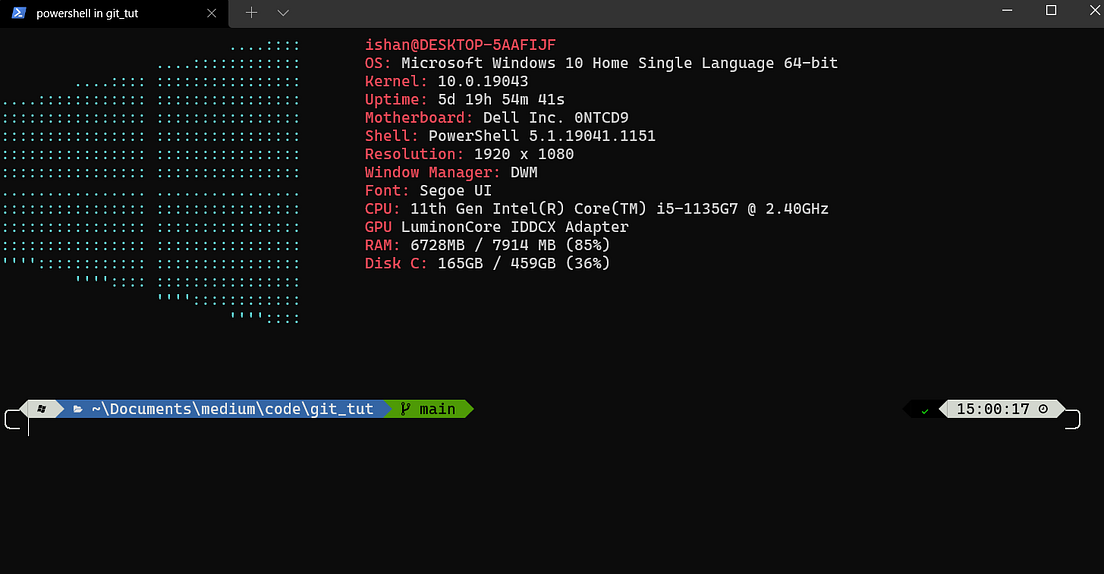Click the Windows logo segment in prompt
Image resolution: width=1104 pixels, height=574 pixels.
click(42, 409)
